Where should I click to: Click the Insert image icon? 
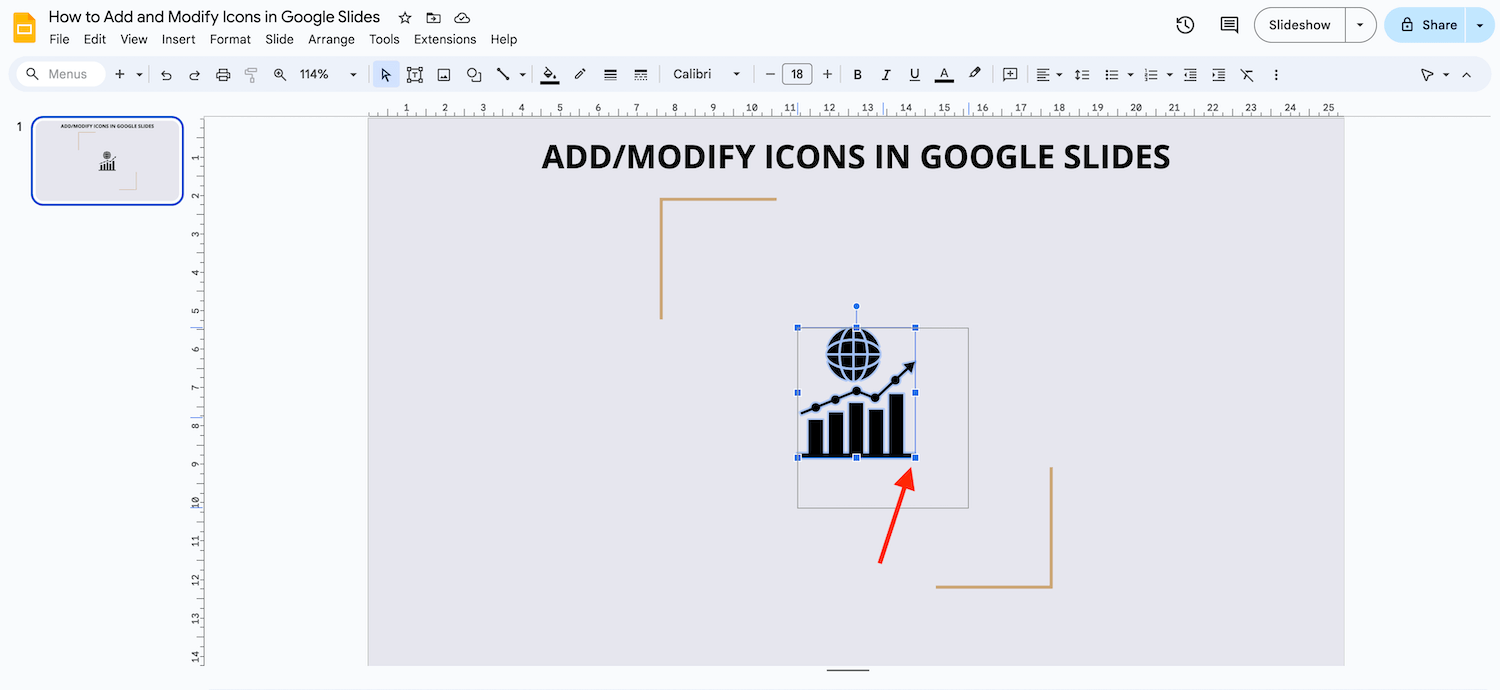coord(444,75)
